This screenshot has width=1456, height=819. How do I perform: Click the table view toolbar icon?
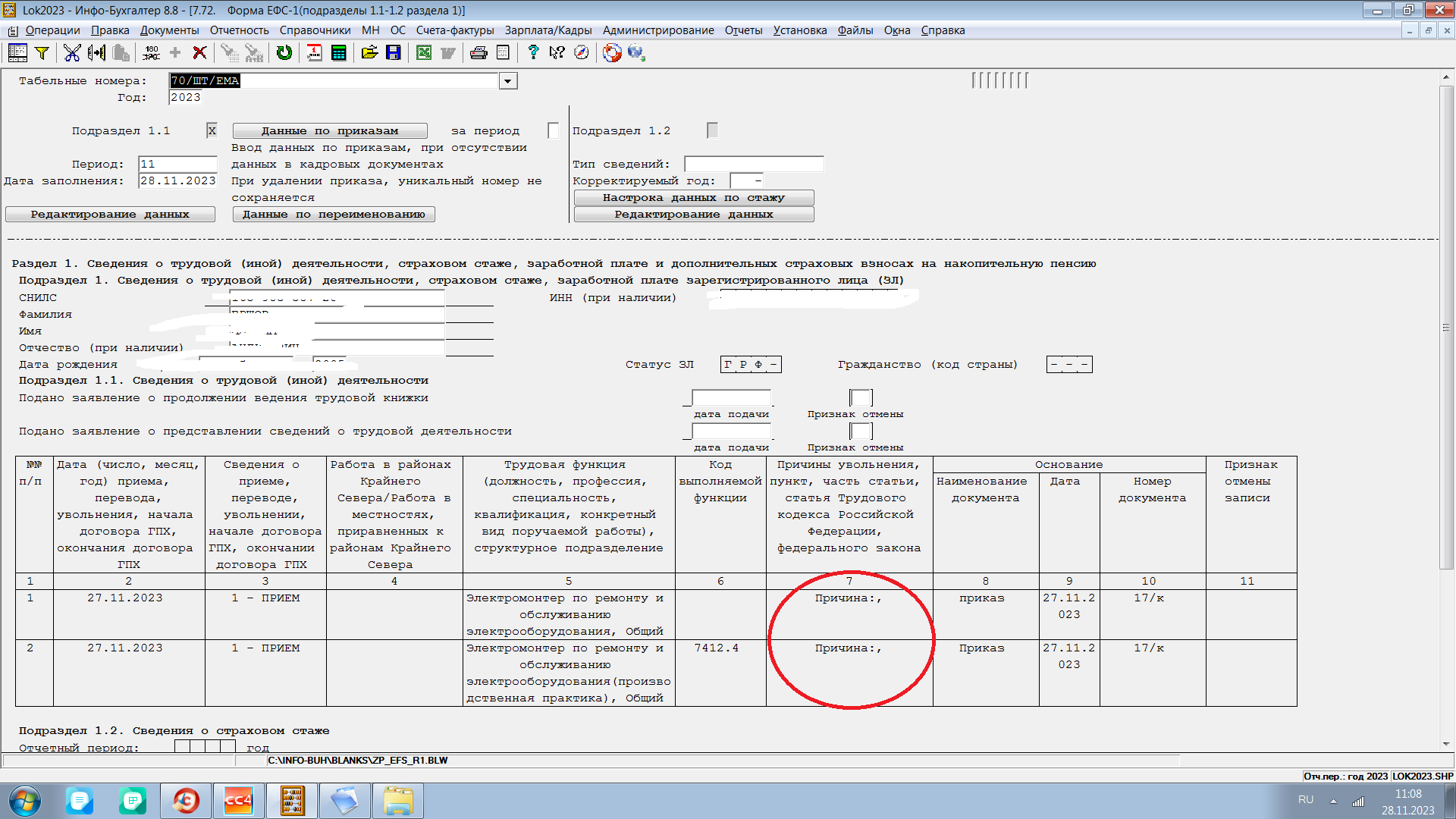(17, 52)
